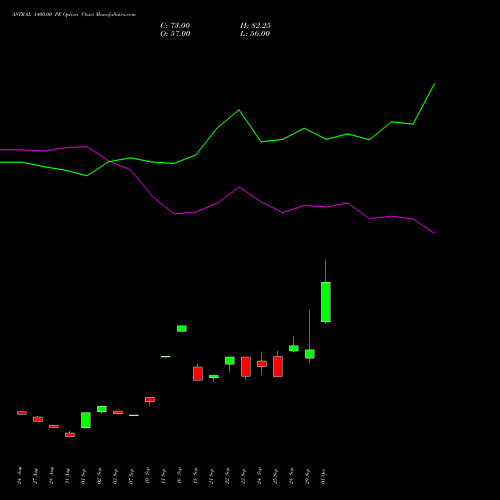Image resolution: width=500 pixels, height=500 pixels.
Task: Click the green 29 Sep candle with long wick
Action: pos(310,354)
